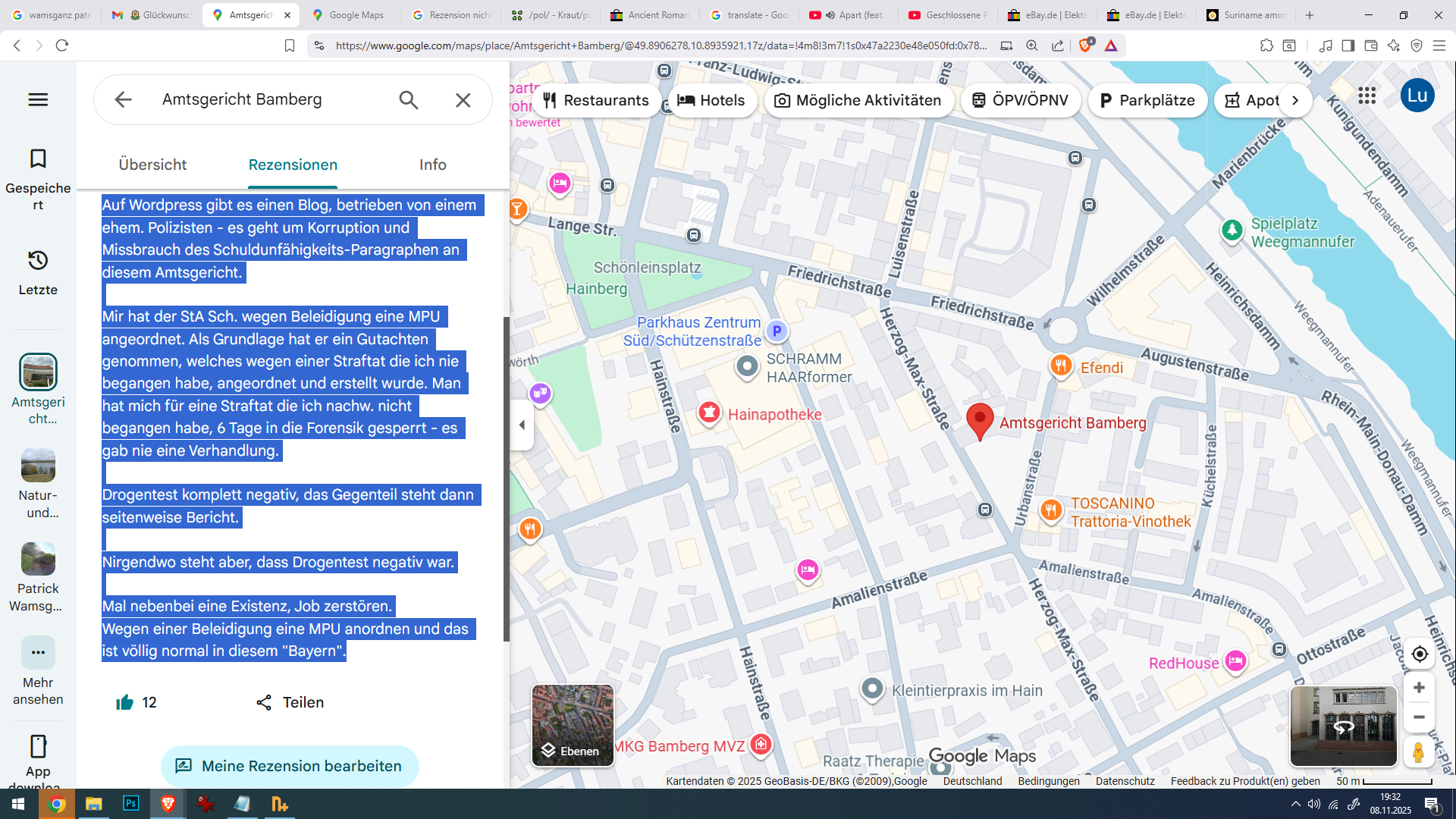The height and width of the screenshot is (819, 1456).
Task: Open the Google apps grid
Action: pos(1367,96)
